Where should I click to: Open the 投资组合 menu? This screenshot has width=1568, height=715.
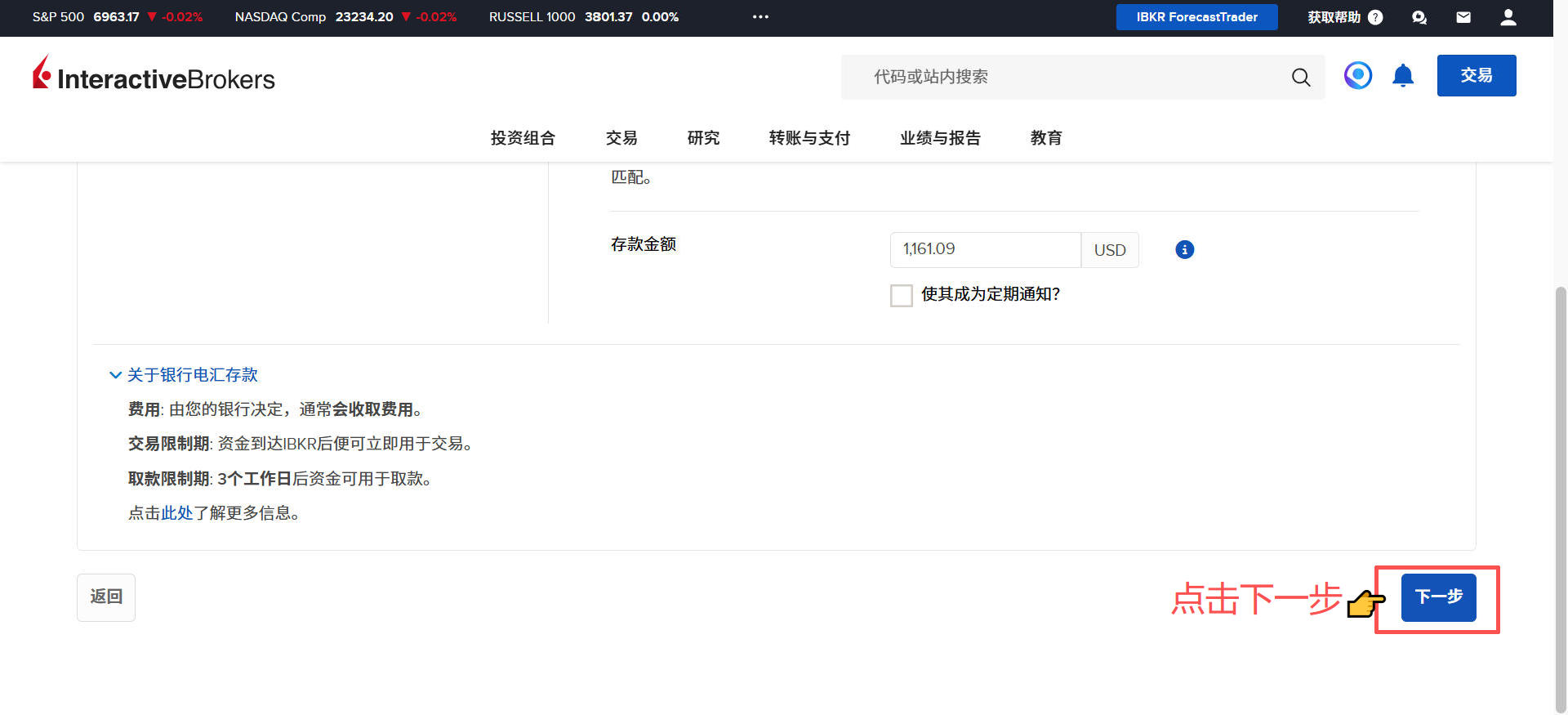pyautogui.click(x=523, y=138)
